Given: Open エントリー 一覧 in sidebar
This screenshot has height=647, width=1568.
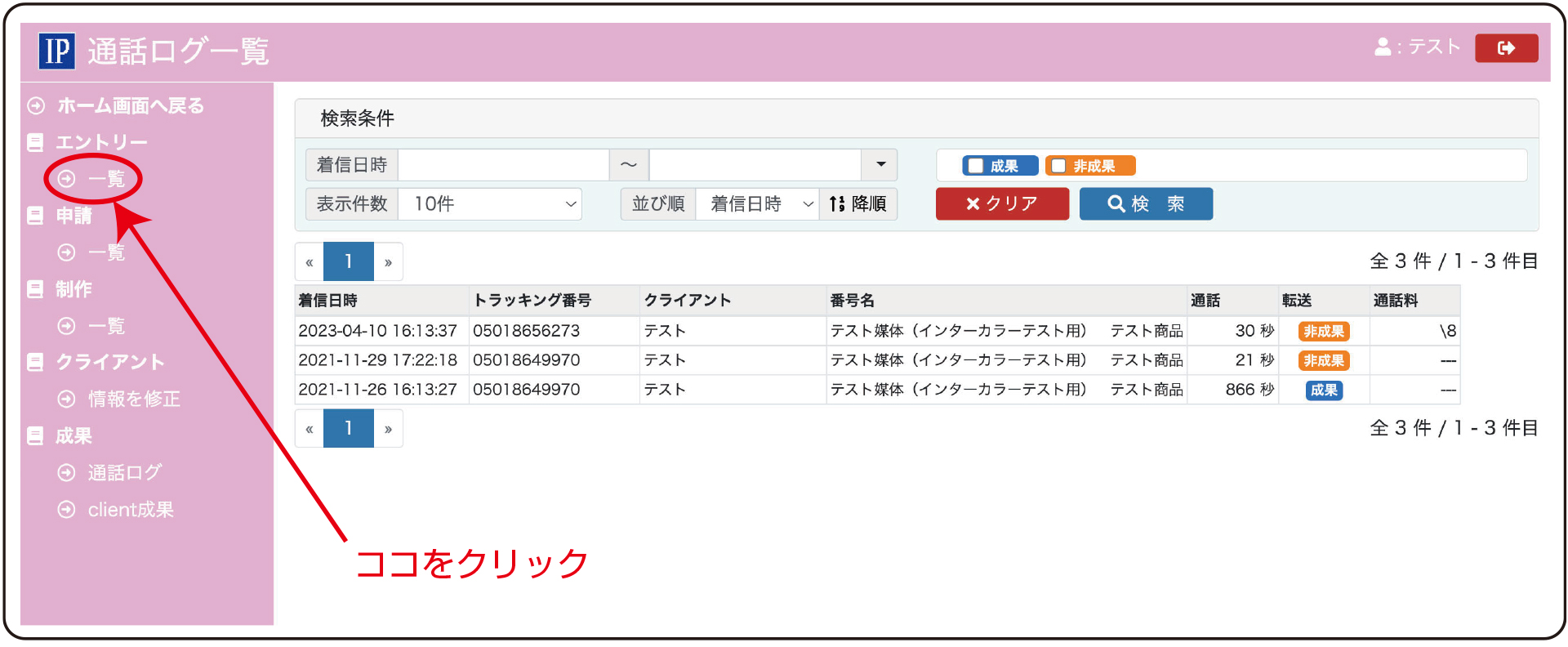Looking at the screenshot, I should point(106,179).
